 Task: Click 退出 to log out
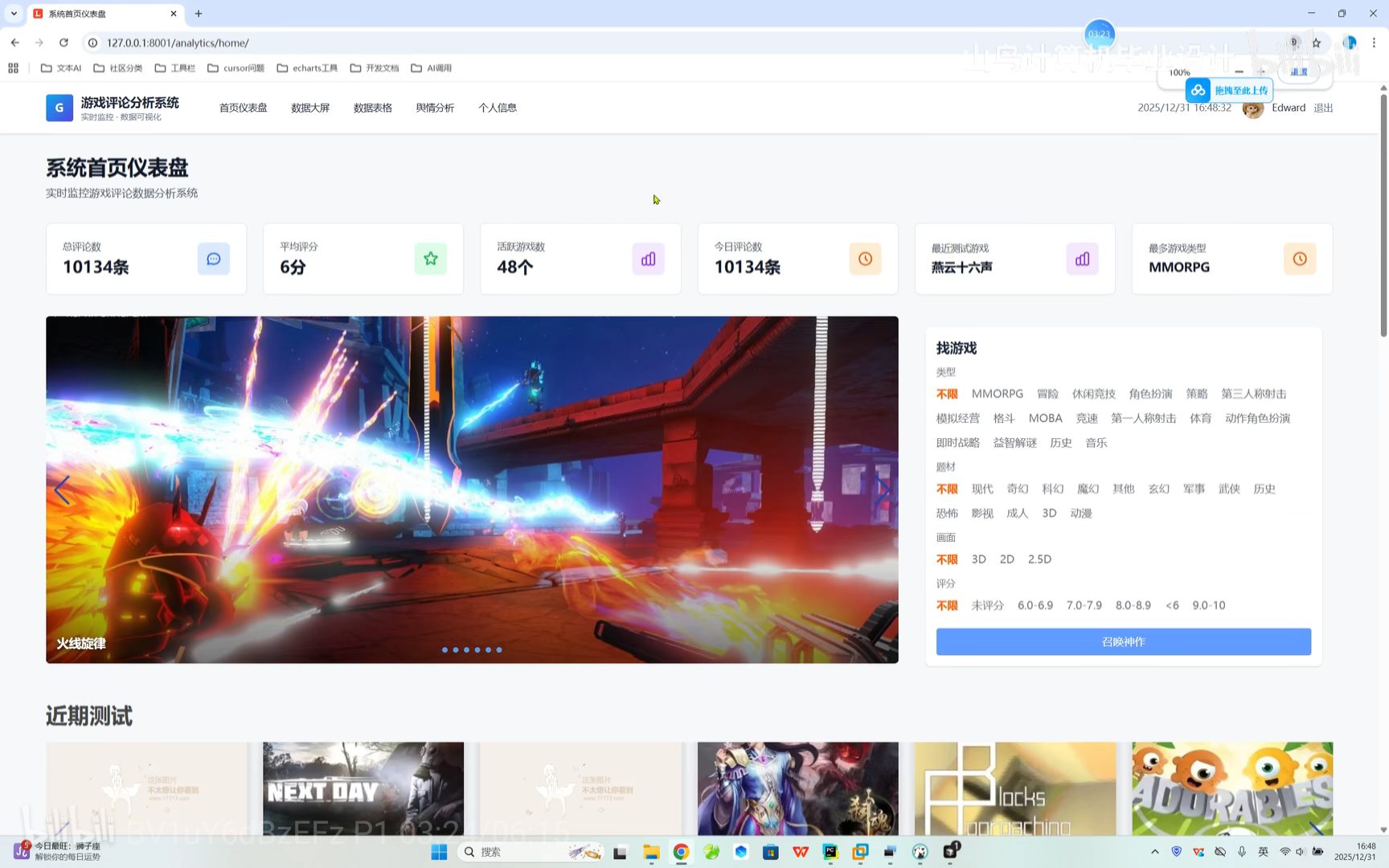[x=1323, y=107]
